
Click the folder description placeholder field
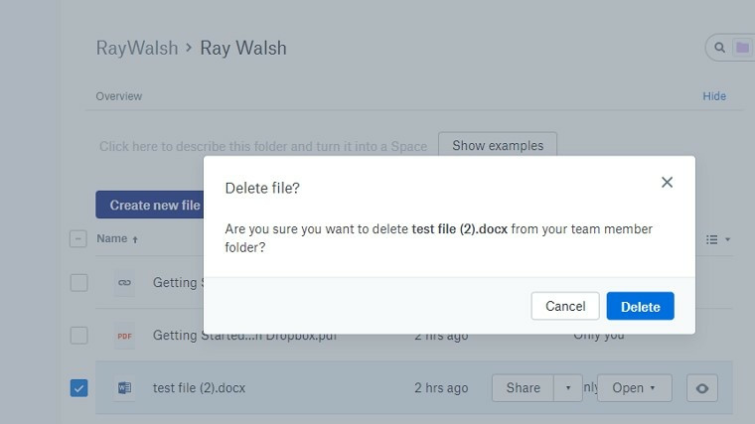click(263, 146)
